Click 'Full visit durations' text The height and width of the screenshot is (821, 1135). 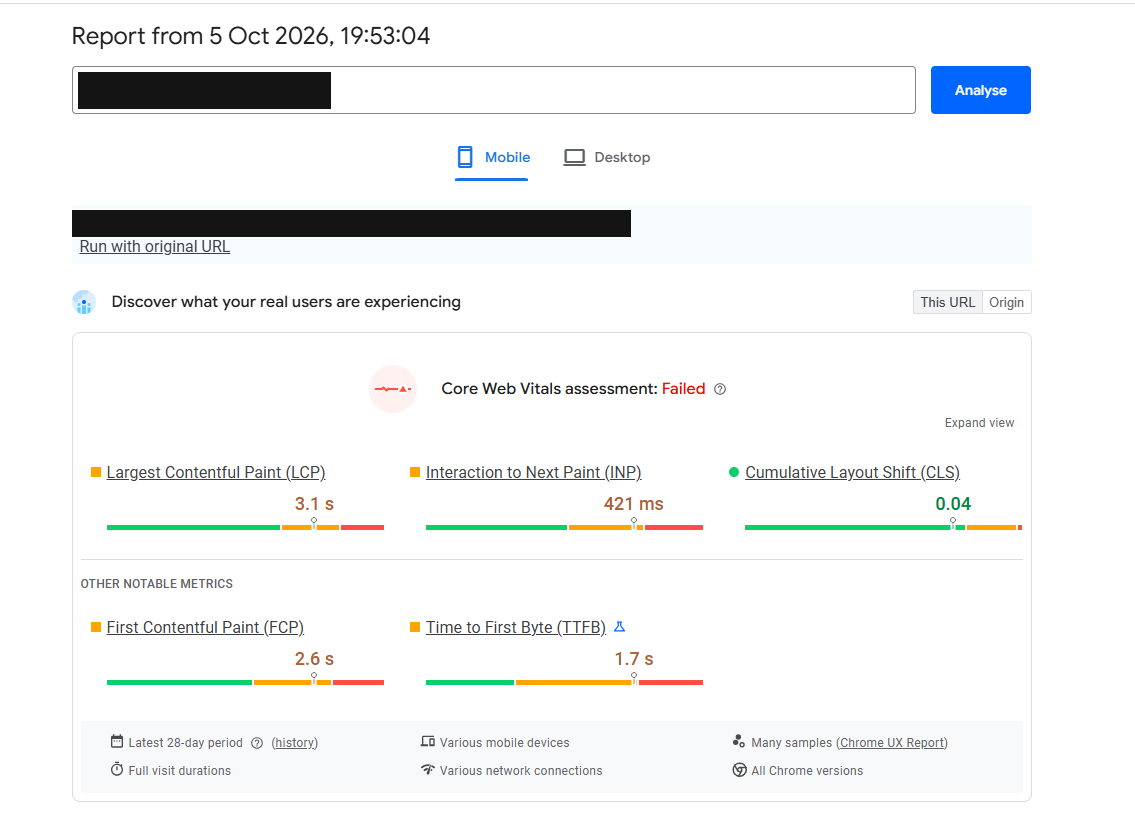[180, 771]
